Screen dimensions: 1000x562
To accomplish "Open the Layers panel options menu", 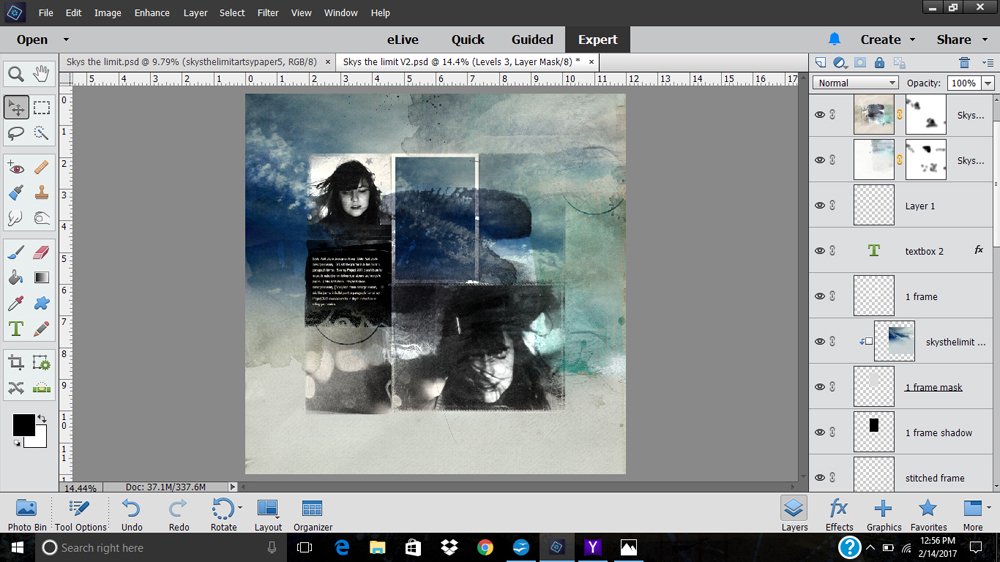I will (988, 63).
